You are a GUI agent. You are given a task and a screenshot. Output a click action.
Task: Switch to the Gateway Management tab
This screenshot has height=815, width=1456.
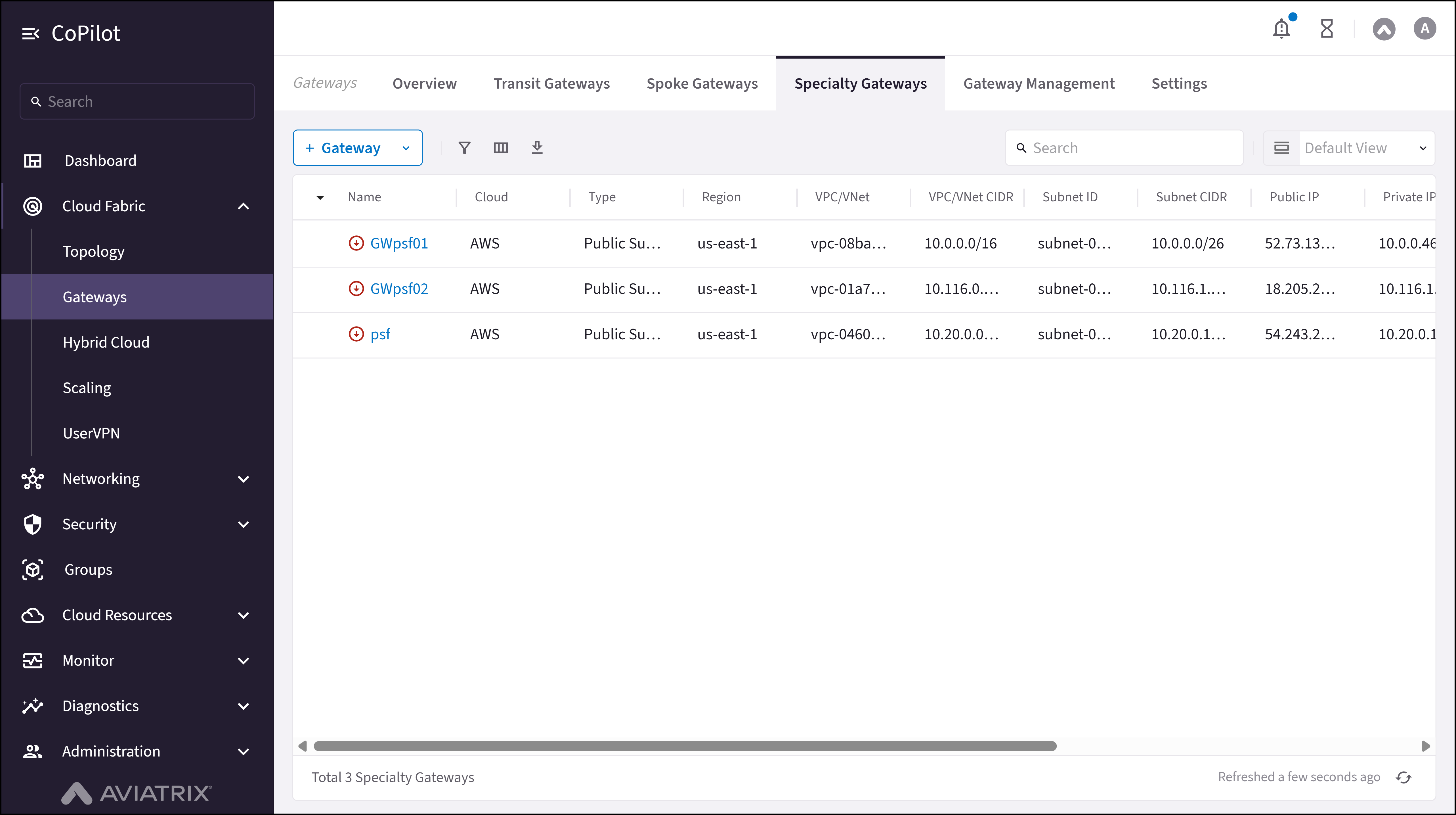pyautogui.click(x=1039, y=84)
